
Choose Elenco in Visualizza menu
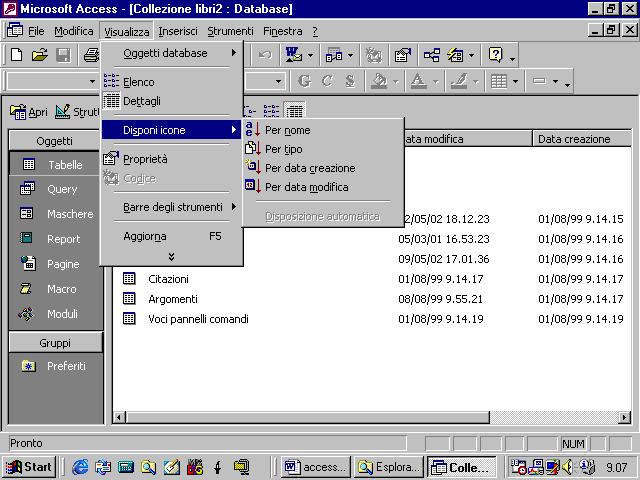point(171,82)
